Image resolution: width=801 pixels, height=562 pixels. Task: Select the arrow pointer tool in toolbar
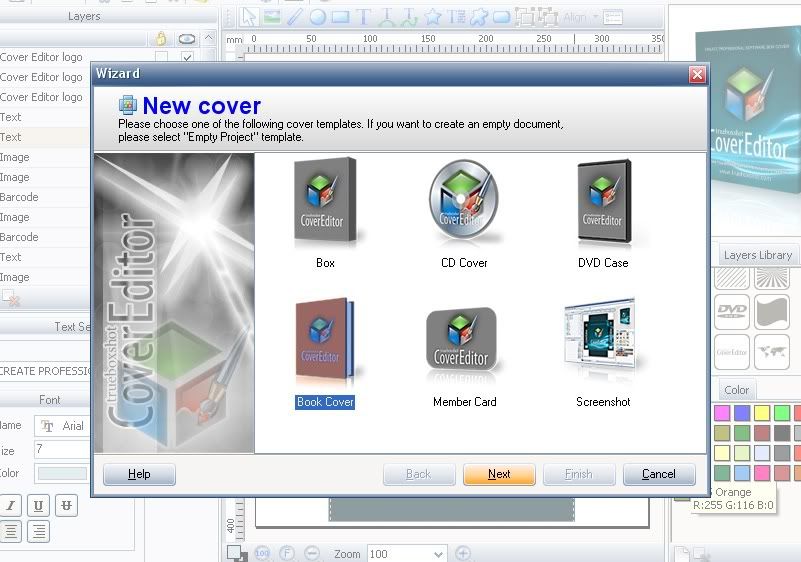click(x=249, y=17)
